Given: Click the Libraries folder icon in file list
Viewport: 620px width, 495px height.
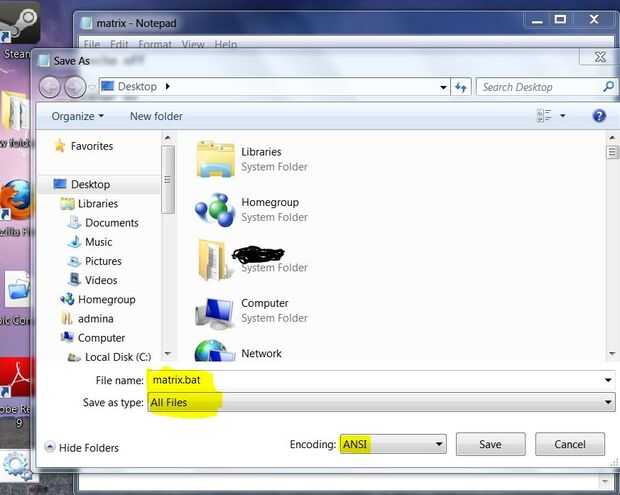Looking at the screenshot, I should [x=215, y=159].
